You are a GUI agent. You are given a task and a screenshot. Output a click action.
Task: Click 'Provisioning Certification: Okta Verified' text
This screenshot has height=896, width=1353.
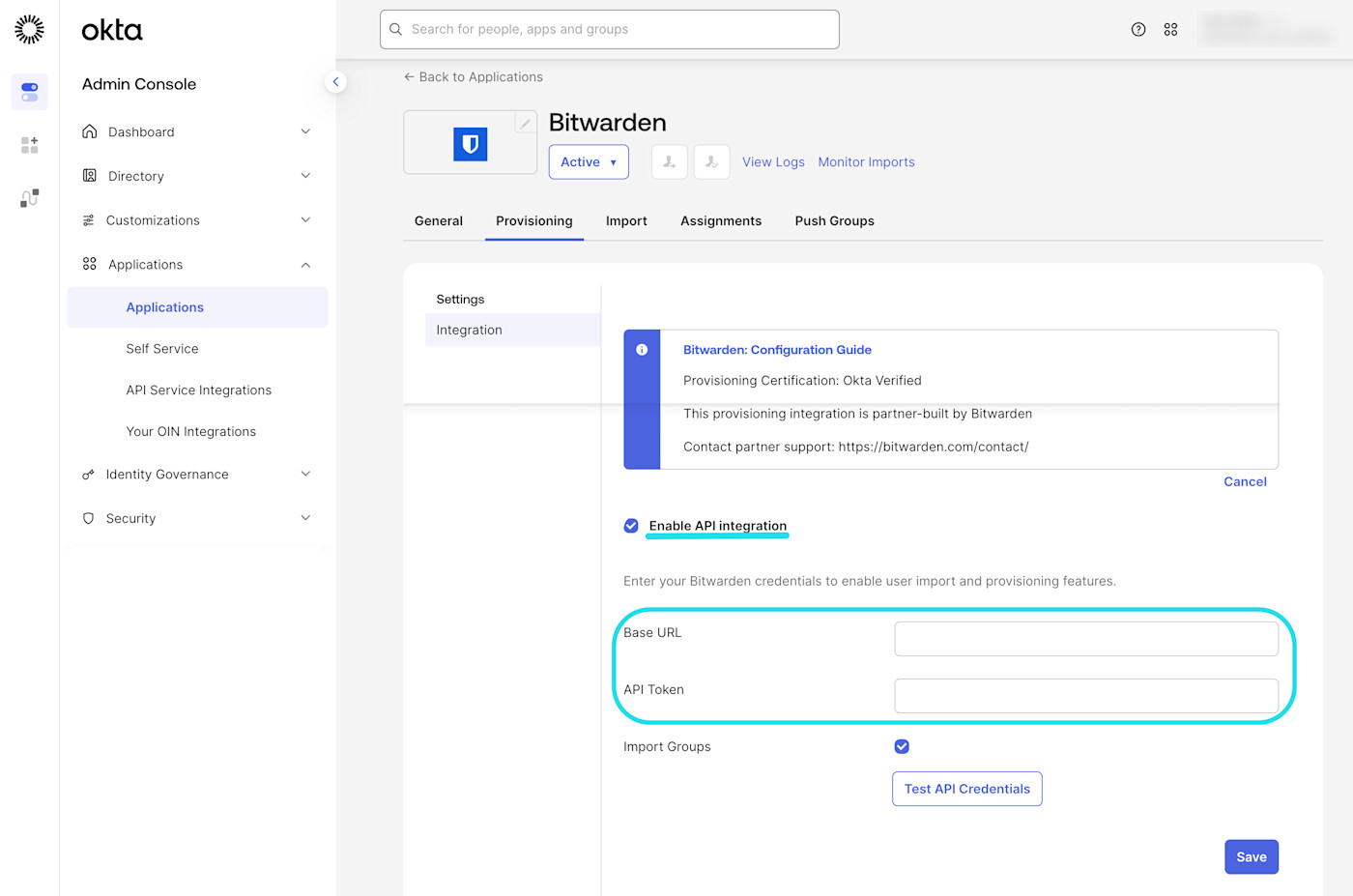pyautogui.click(x=802, y=381)
